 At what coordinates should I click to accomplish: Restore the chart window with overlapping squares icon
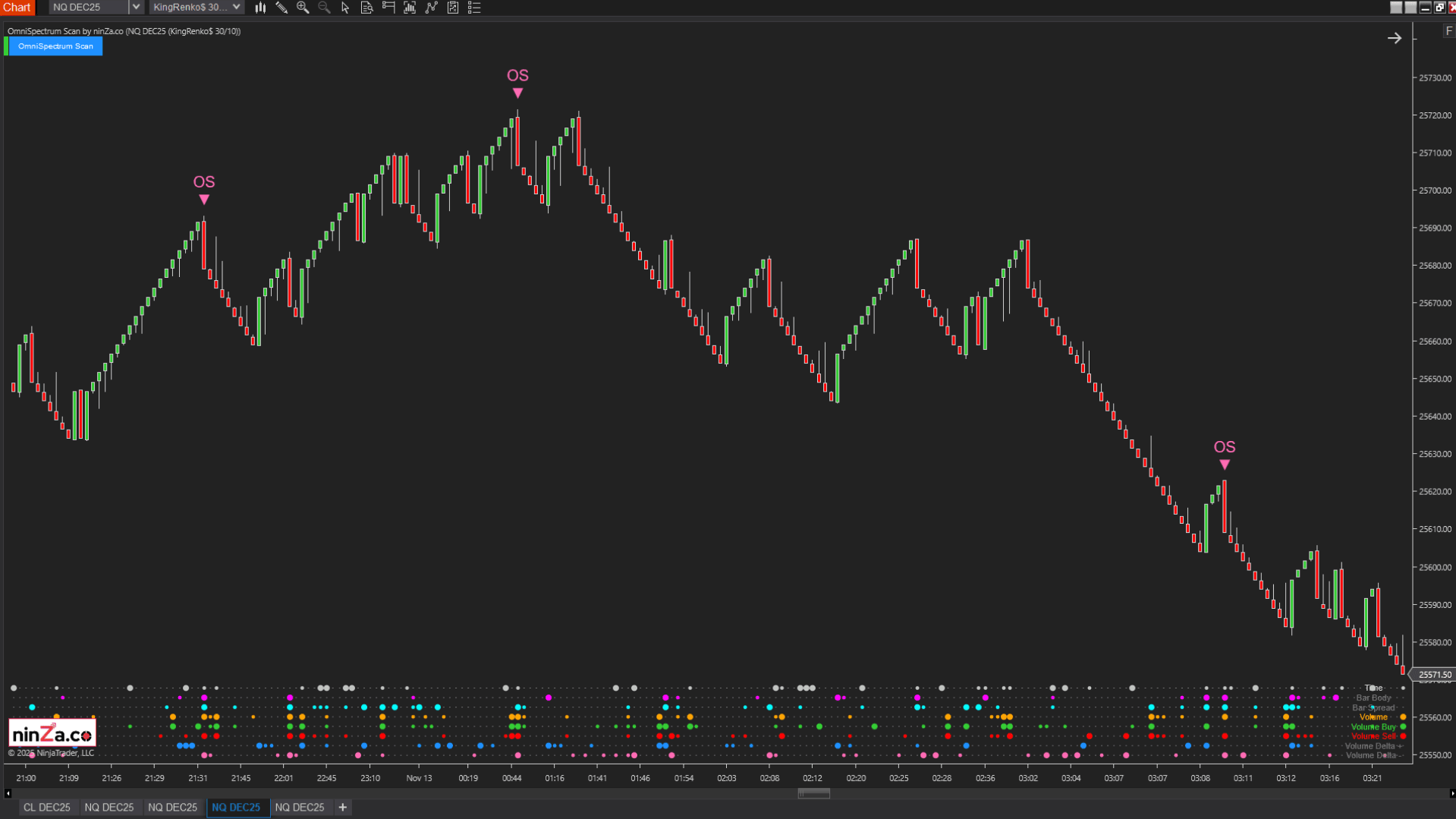pos(1439,8)
